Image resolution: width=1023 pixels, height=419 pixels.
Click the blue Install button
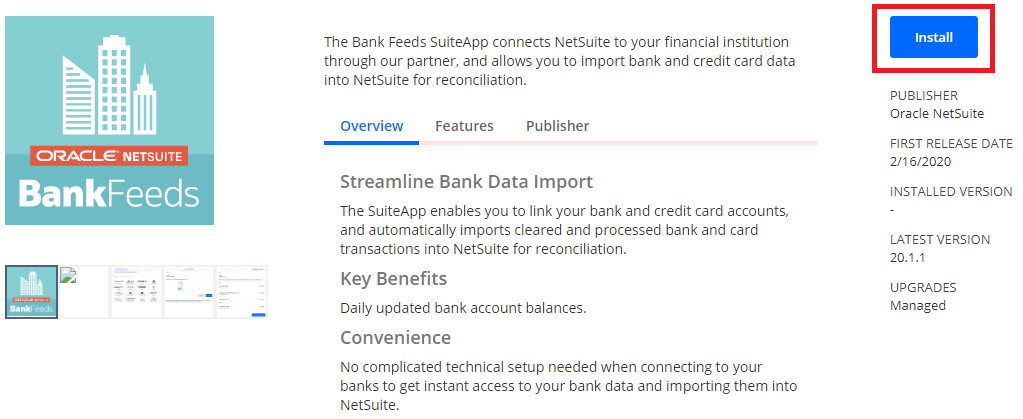[x=933, y=38]
